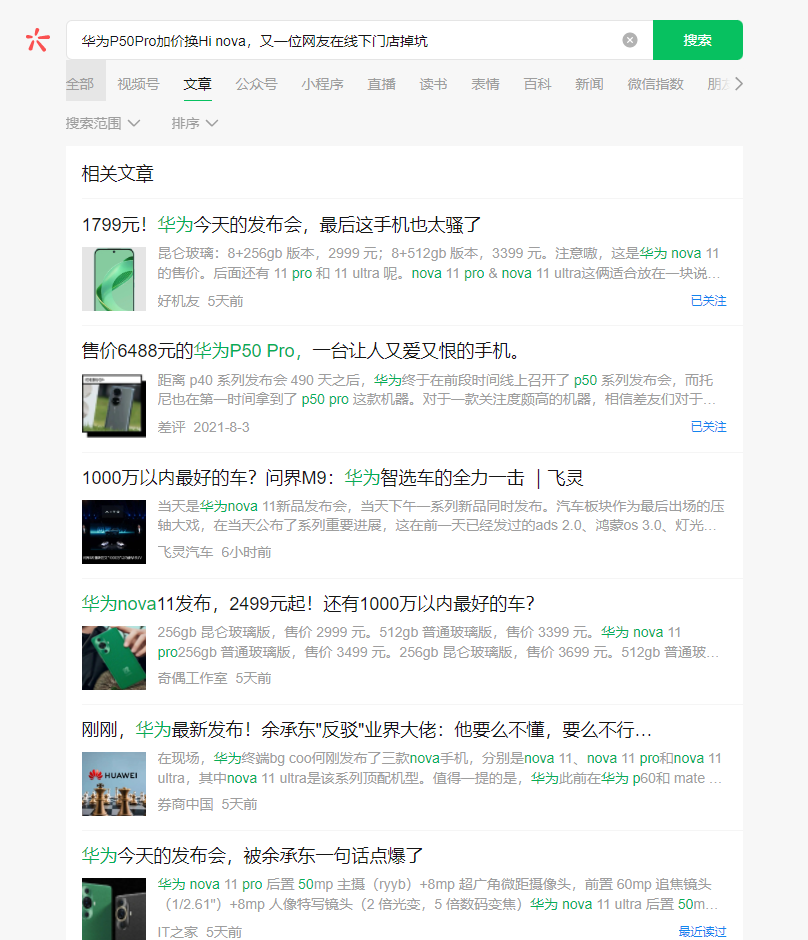Viewport: 808px width, 940px height.
Task: Click the snippet starting 在现场，华为终端bg coo
Action: [439, 768]
